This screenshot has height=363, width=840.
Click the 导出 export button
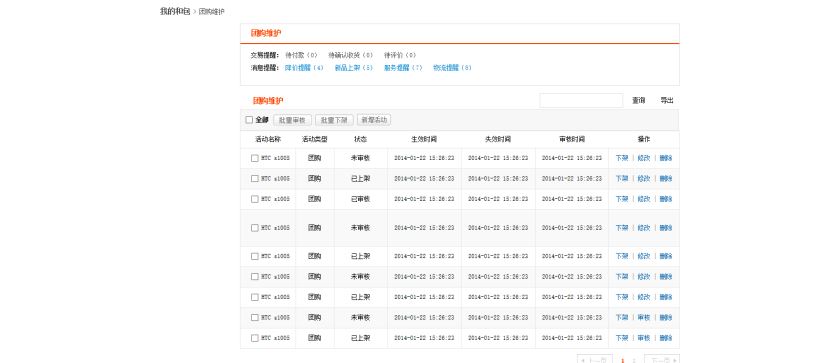pos(666,100)
